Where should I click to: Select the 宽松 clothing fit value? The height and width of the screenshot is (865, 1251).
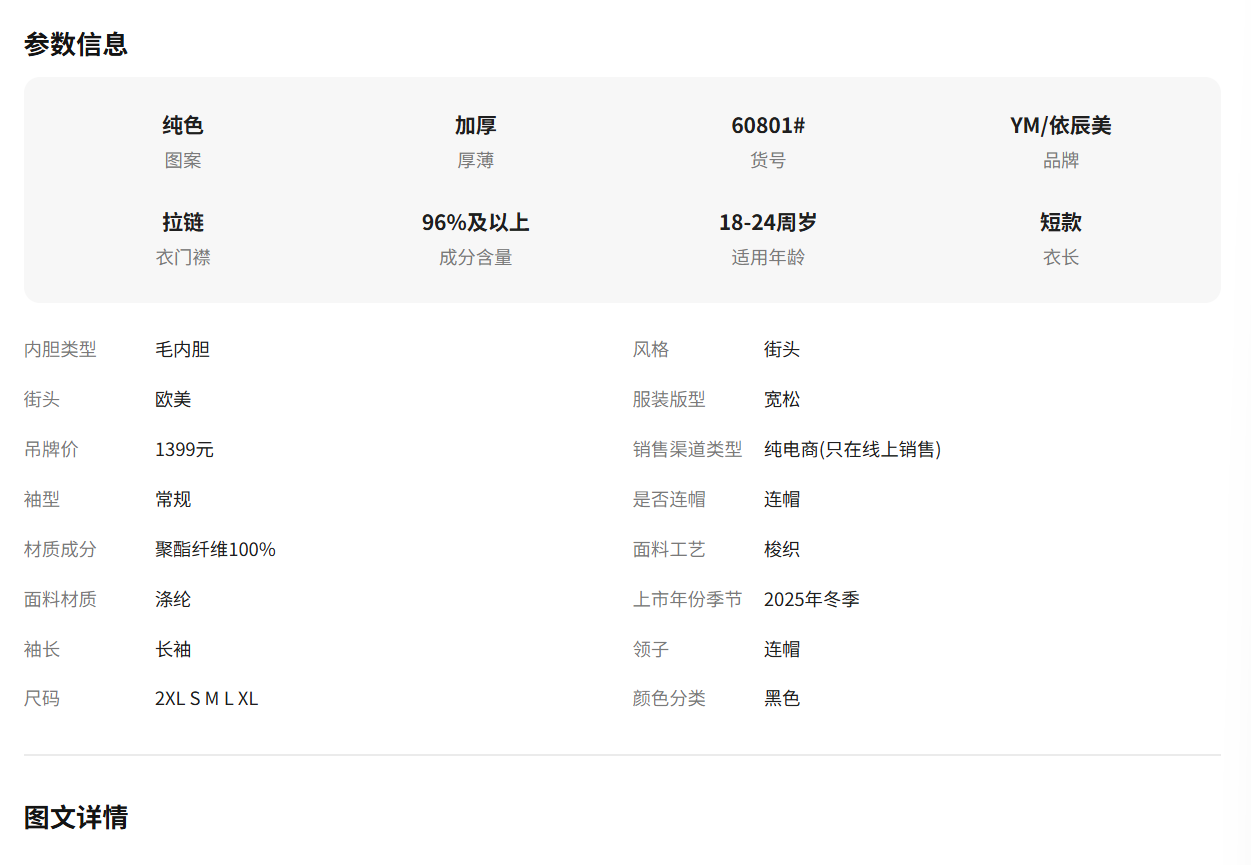click(782, 399)
